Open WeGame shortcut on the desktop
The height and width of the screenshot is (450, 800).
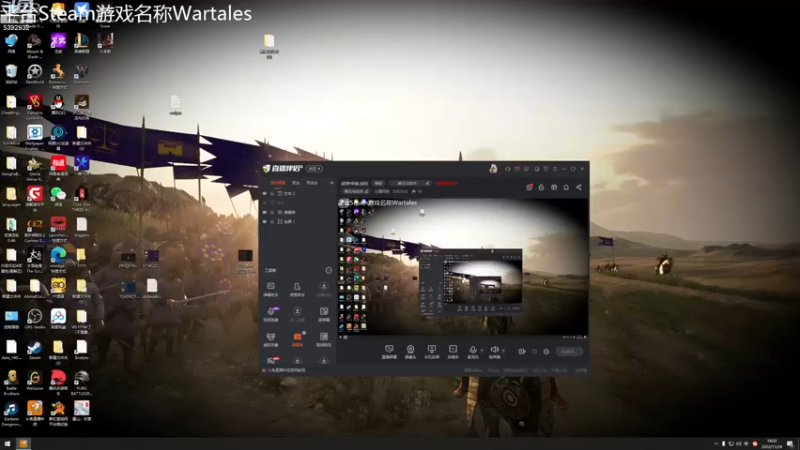(x=34, y=382)
